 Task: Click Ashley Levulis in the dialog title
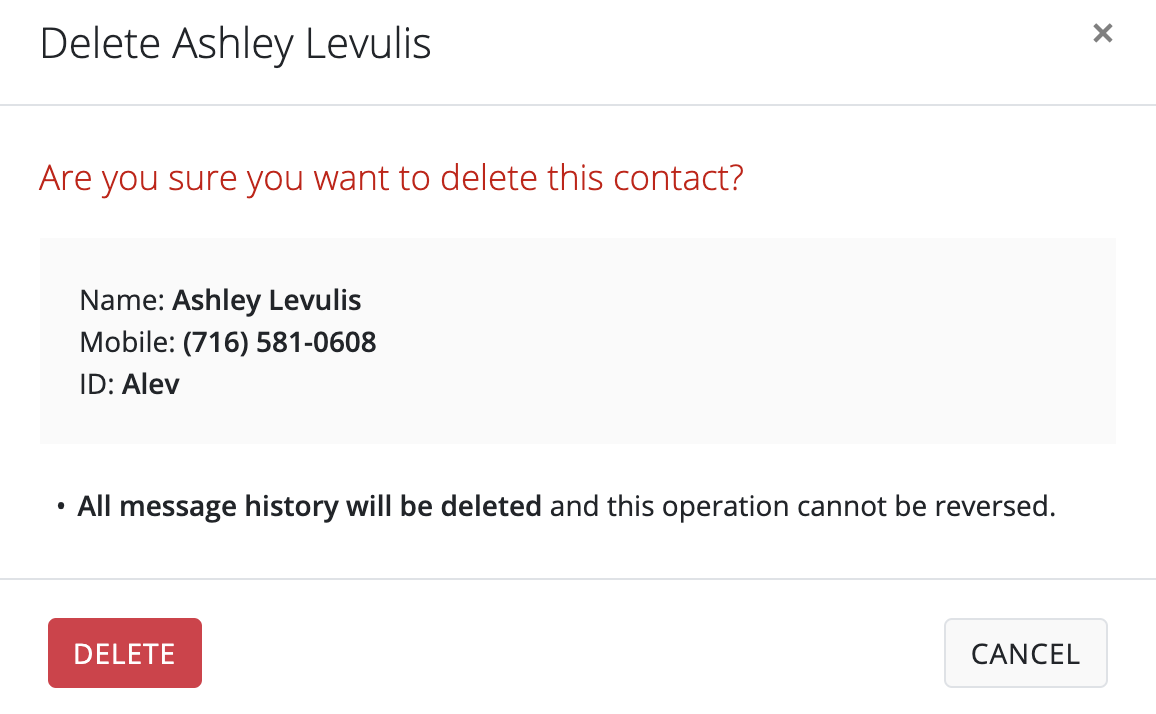point(302,45)
